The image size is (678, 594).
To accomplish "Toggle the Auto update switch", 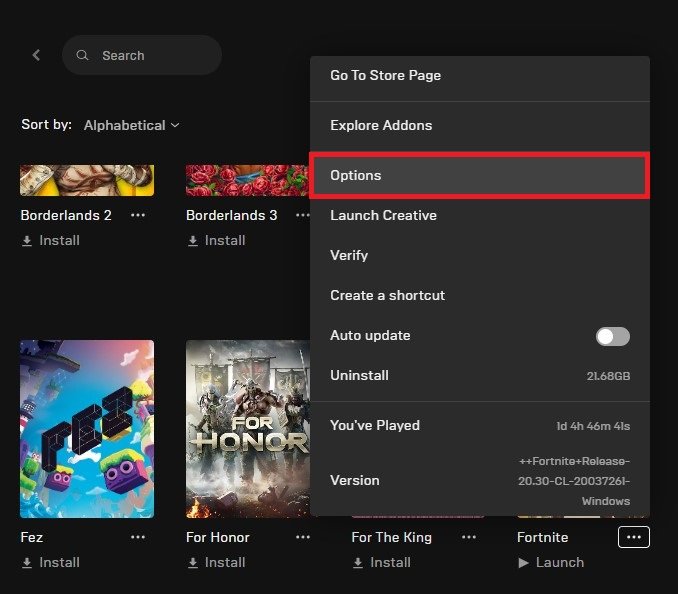I will [x=613, y=336].
